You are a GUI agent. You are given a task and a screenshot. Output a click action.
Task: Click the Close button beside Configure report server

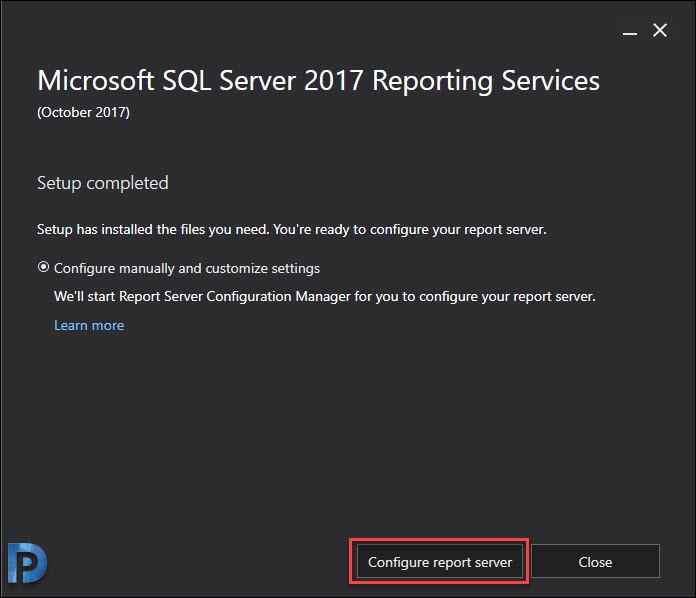coord(595,562)
